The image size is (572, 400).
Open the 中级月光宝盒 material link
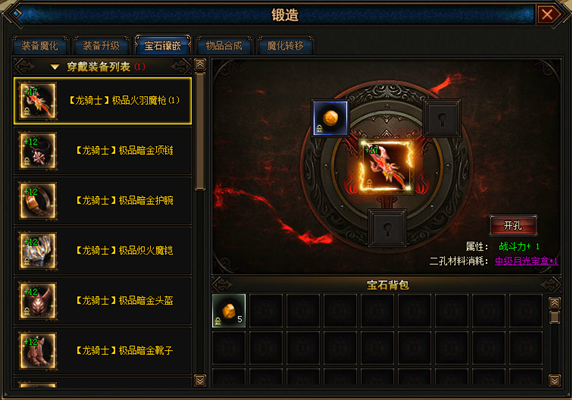pos(526,261)
